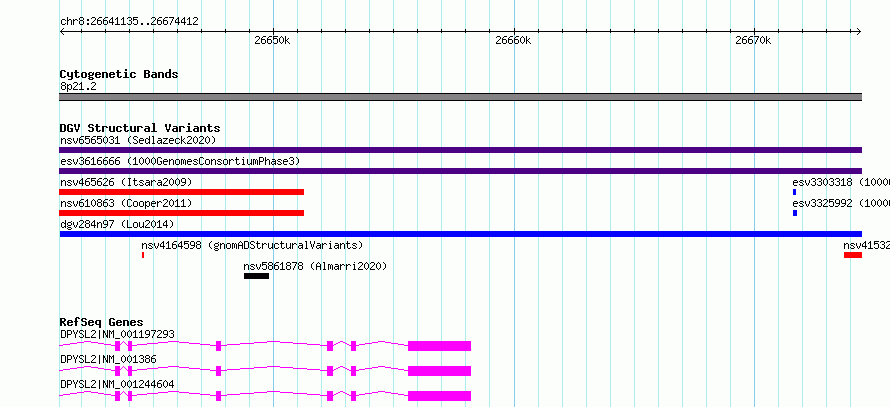Image resolution: width=890 pixels, height=407 pixels.
Task: Select the large final exon of NM_001197293
Action: (439, 346)
